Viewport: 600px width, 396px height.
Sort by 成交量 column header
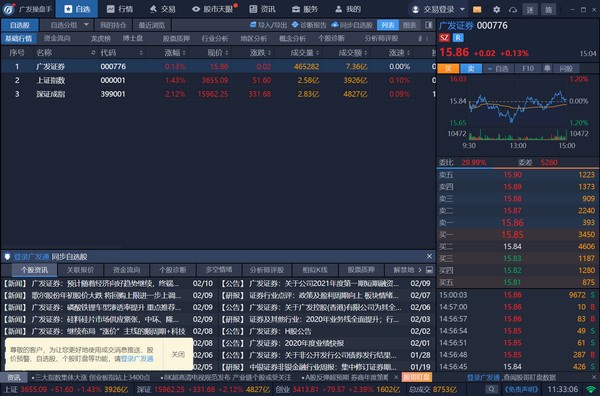pos(305,53)
